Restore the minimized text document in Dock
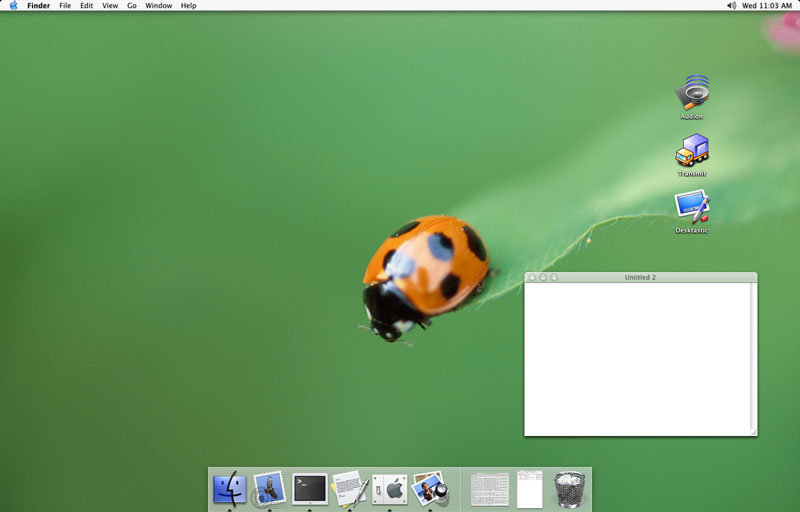The width and height of the screenshot is (800, 512). (490, 490)
